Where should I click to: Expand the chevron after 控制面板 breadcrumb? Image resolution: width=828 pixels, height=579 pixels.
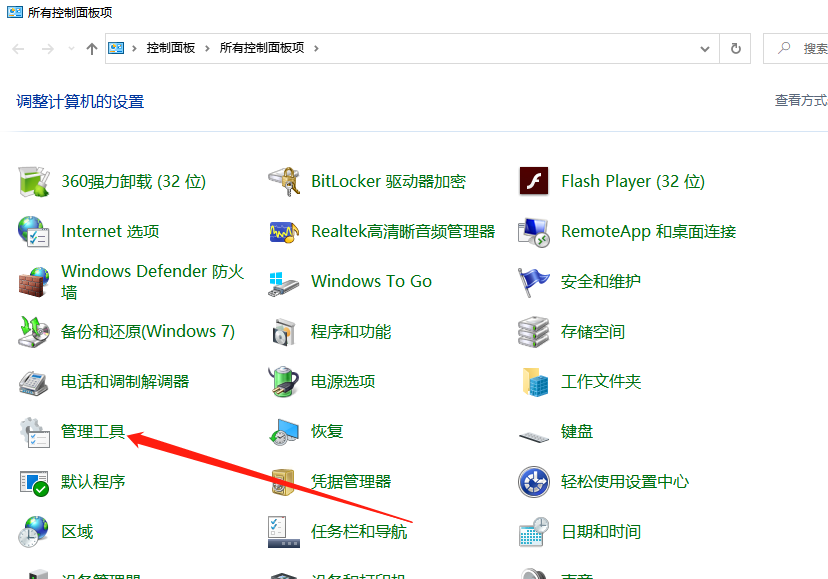[207, 49]
